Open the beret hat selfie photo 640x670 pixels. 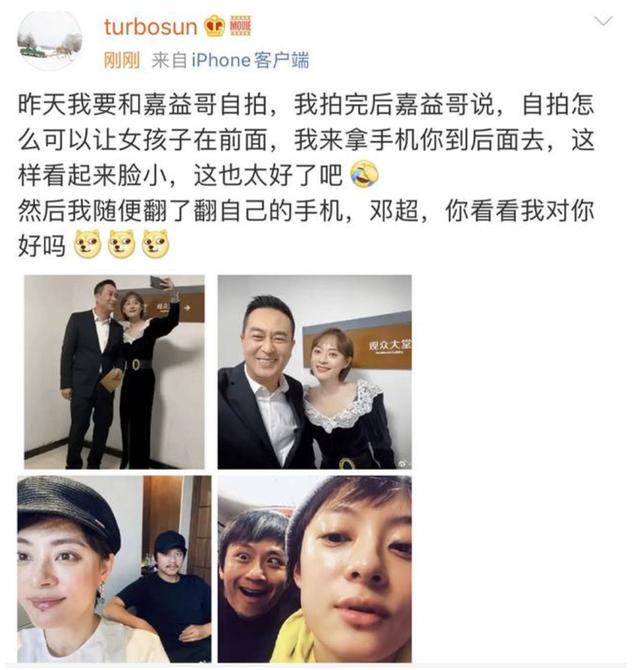point(114,569)
